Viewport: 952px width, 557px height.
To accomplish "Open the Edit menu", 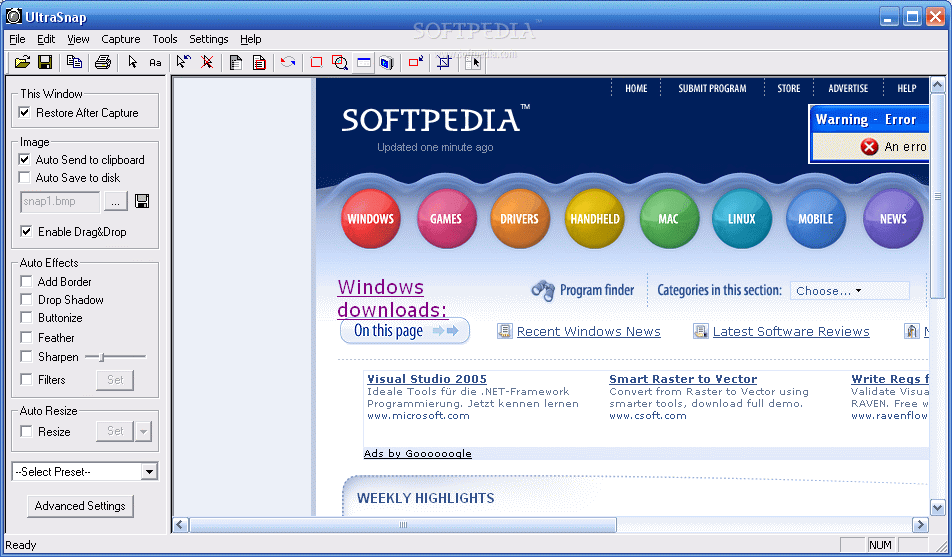I will (x=46, y=39).
